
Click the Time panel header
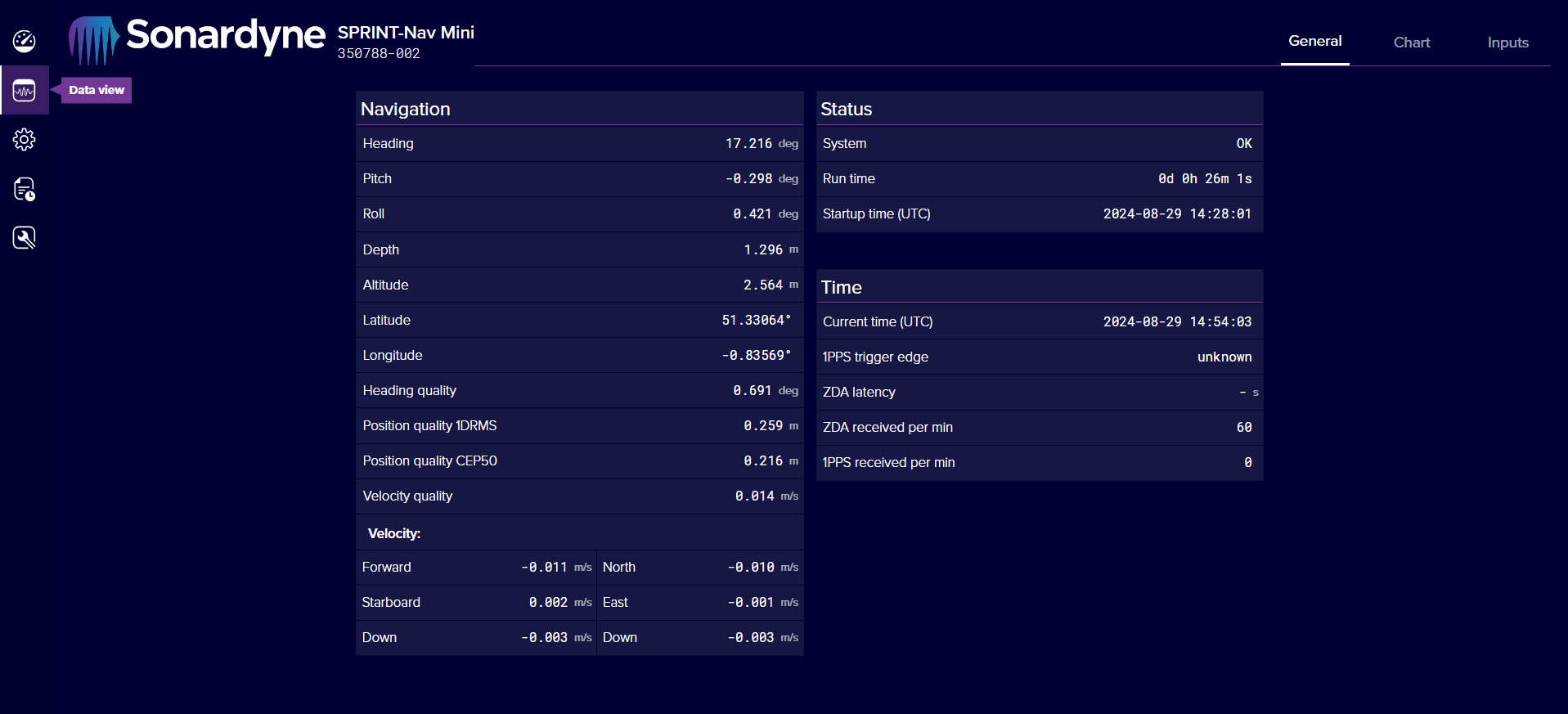[x=1039, y=287]
